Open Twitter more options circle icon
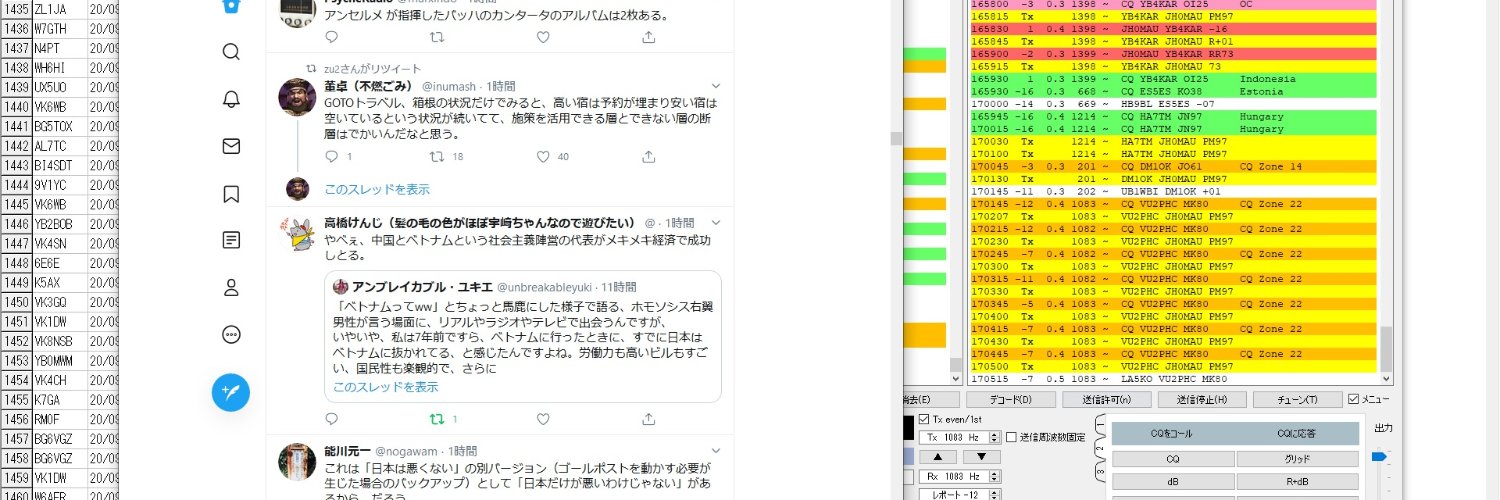Viewport: 1500px width, 500px height. click(x=231, y=335)
